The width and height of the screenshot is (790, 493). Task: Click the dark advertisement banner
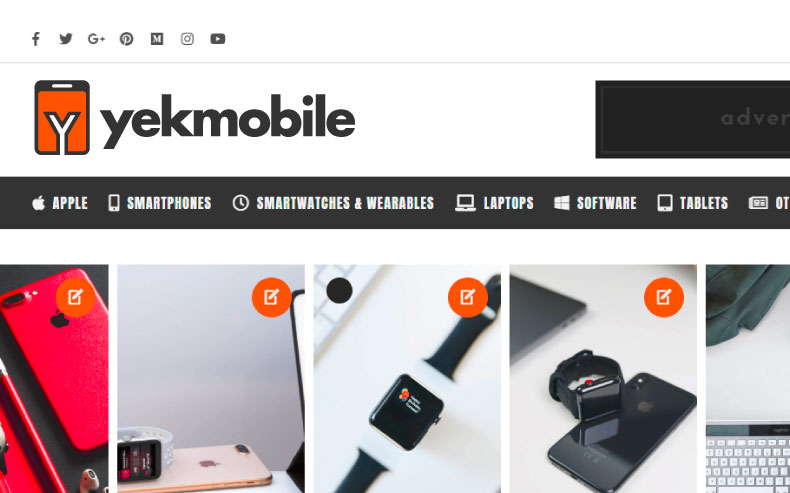click(x=693, y=119)
